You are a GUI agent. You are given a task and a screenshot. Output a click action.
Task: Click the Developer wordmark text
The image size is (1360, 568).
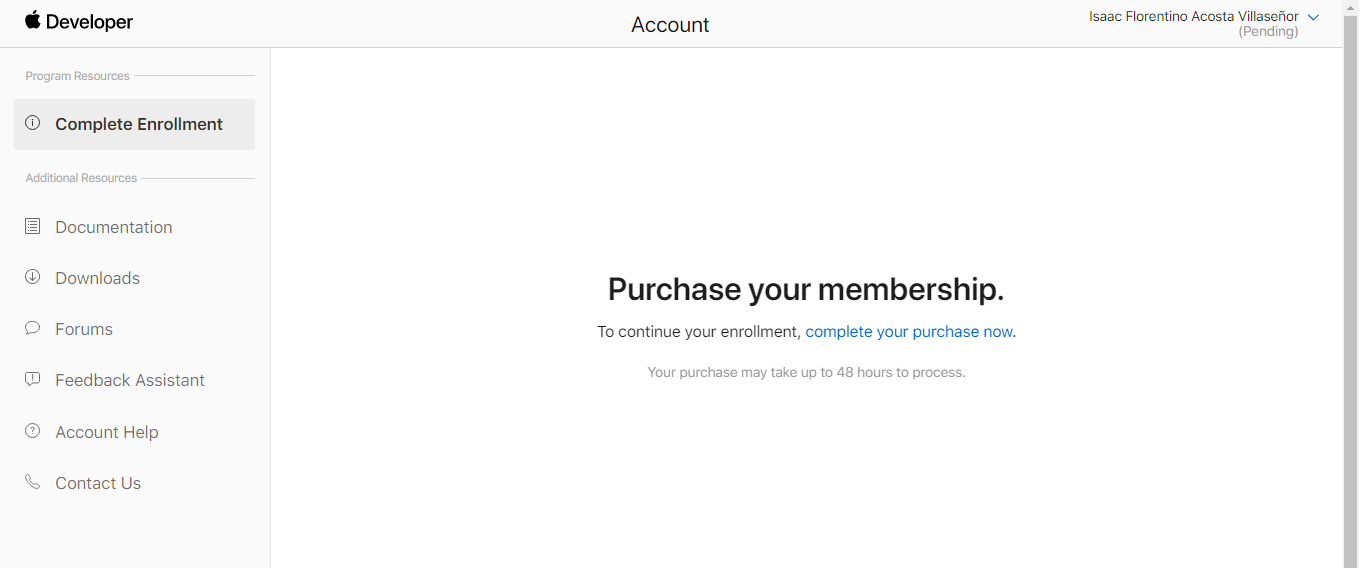[x=89, y=22]
